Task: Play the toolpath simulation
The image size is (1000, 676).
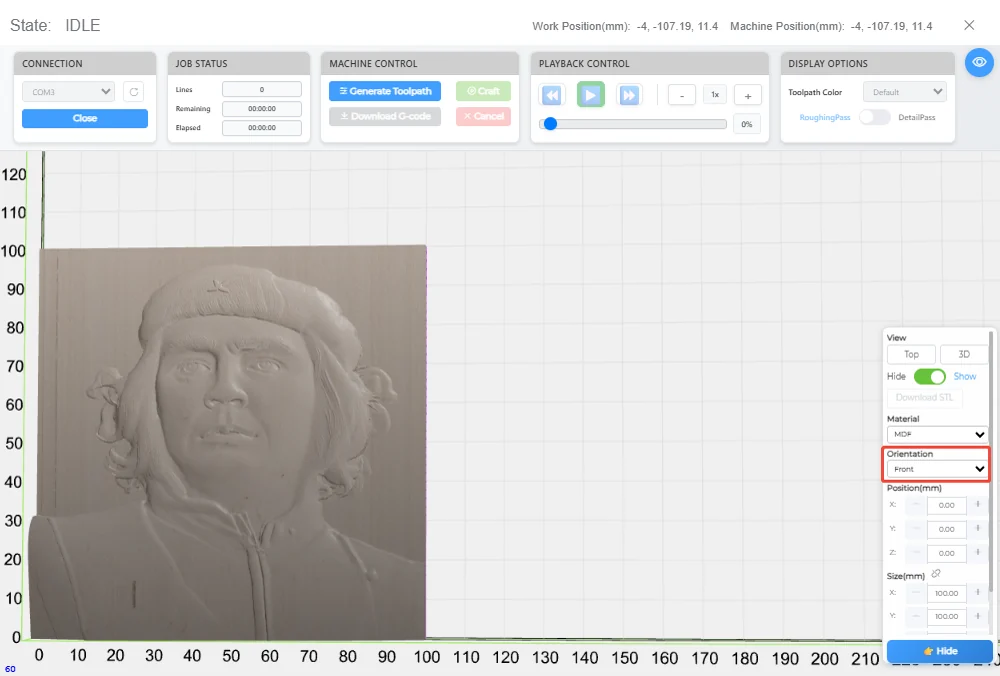Action: pos(591,95)
